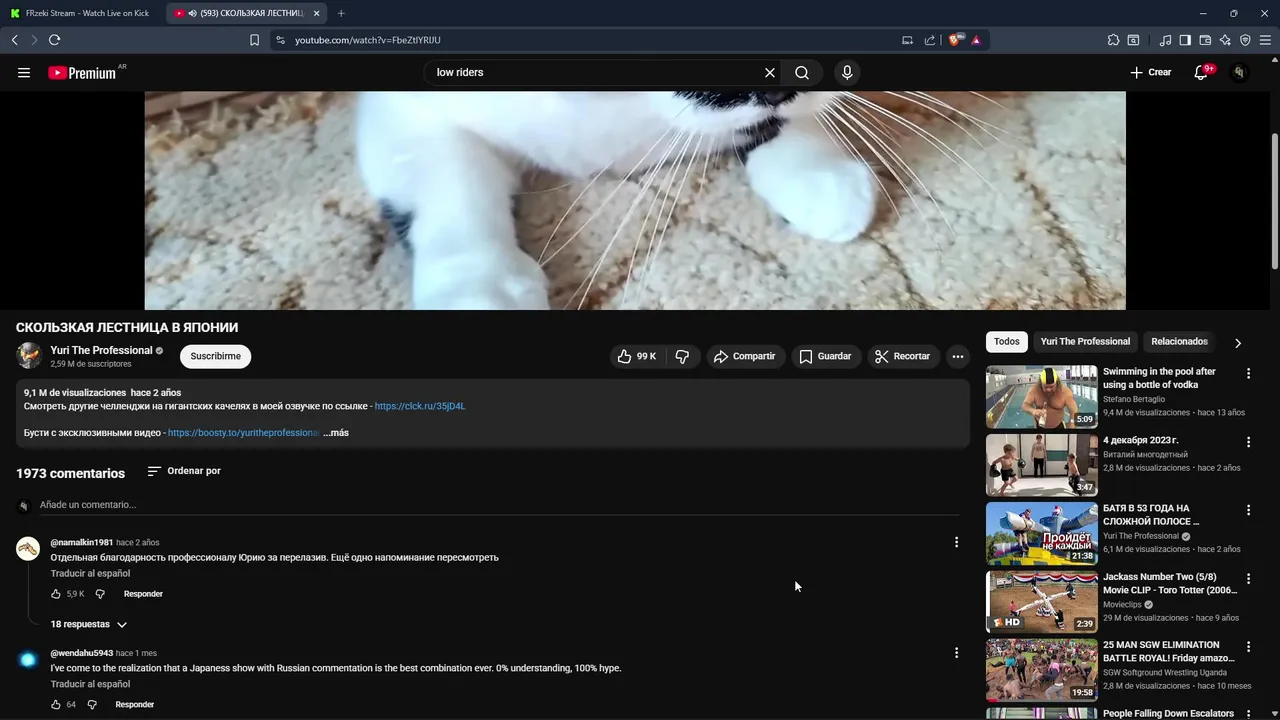Open more actions menu beside Recortar
Screen dimensions: 1280x720
(x=957, y=356)
